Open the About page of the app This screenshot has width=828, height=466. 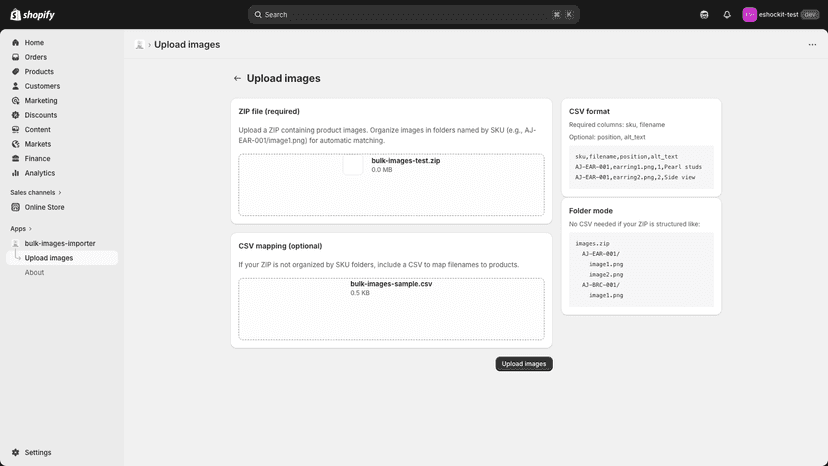click(x=34, y=273)
